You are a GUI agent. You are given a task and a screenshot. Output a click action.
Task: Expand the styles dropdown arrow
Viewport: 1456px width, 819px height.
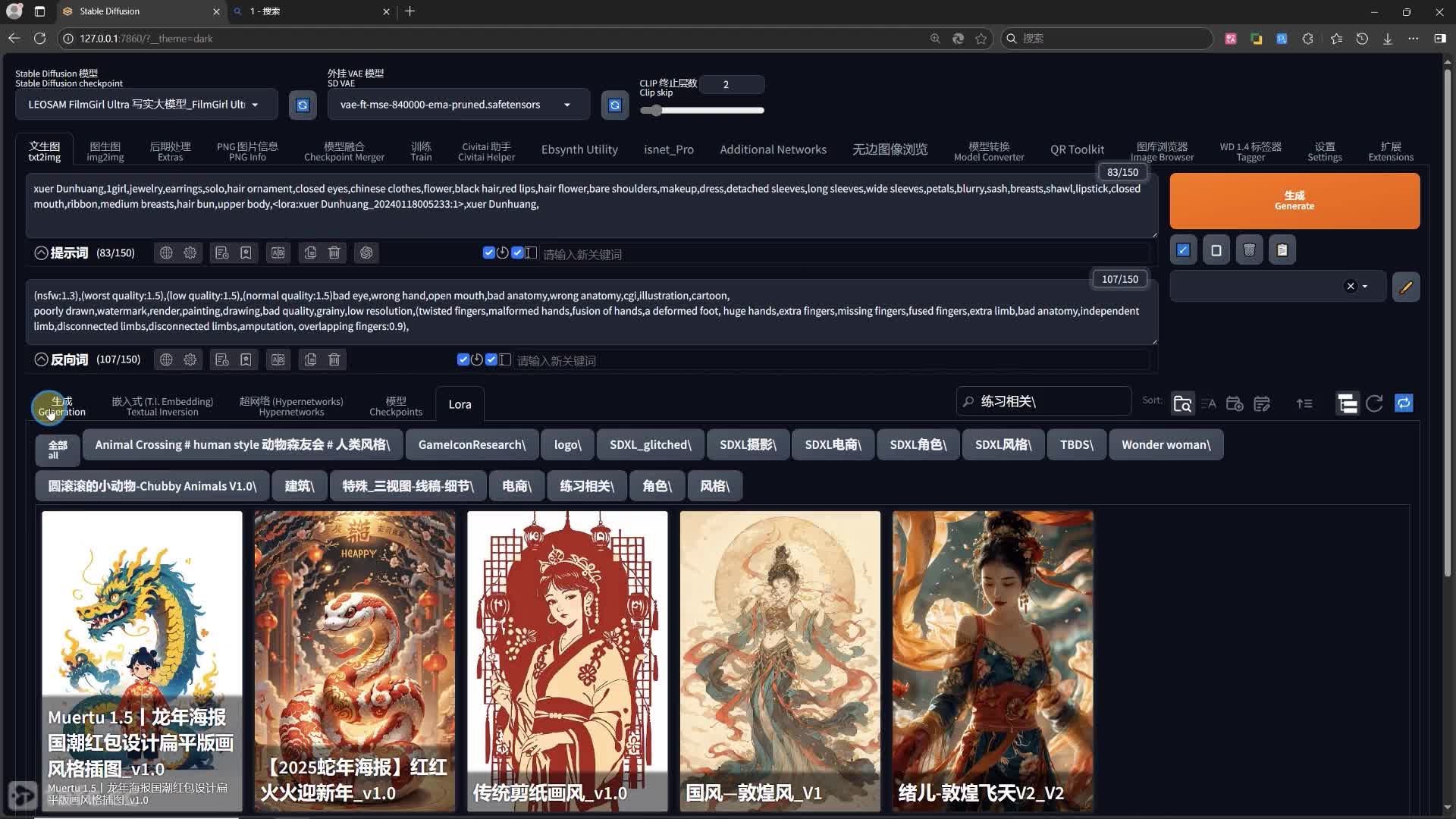click(1365, 287)
